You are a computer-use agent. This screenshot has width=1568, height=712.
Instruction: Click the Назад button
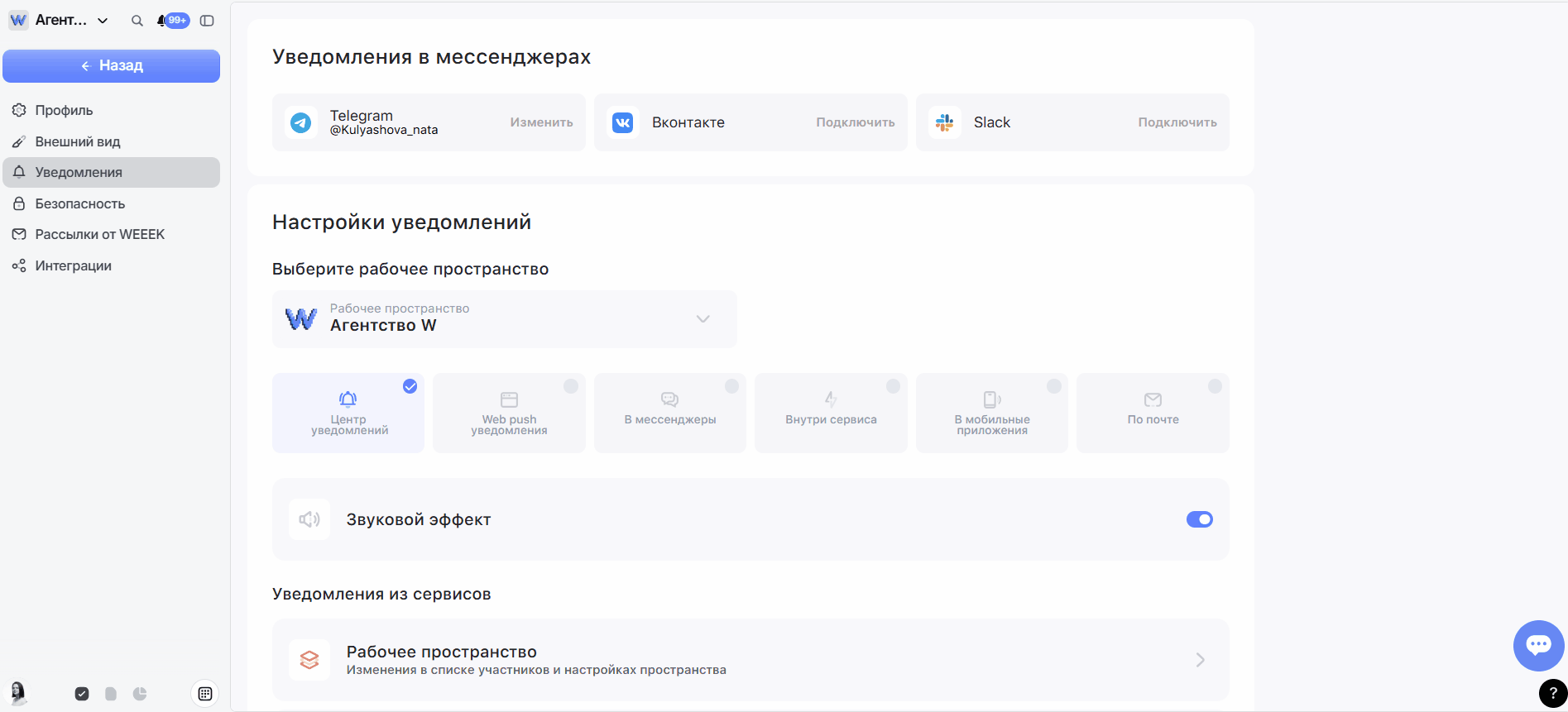[111, 66]
